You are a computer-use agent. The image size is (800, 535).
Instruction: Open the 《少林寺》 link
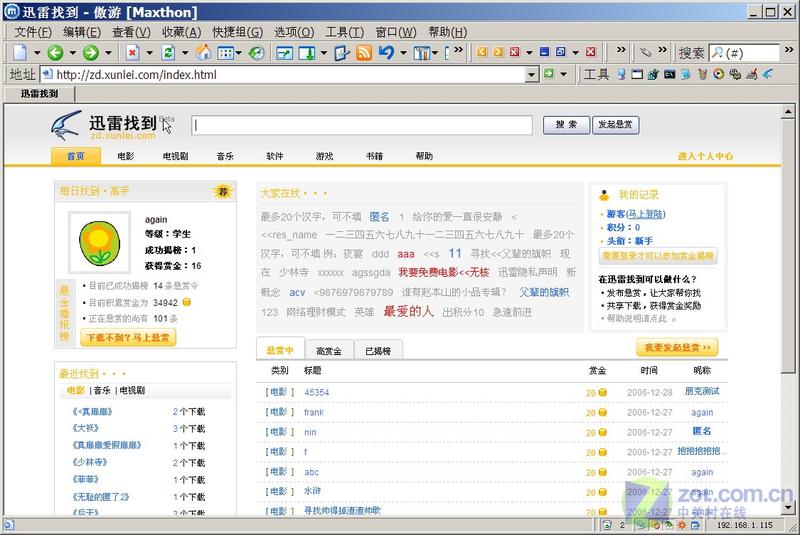click(x=90, y=462)
